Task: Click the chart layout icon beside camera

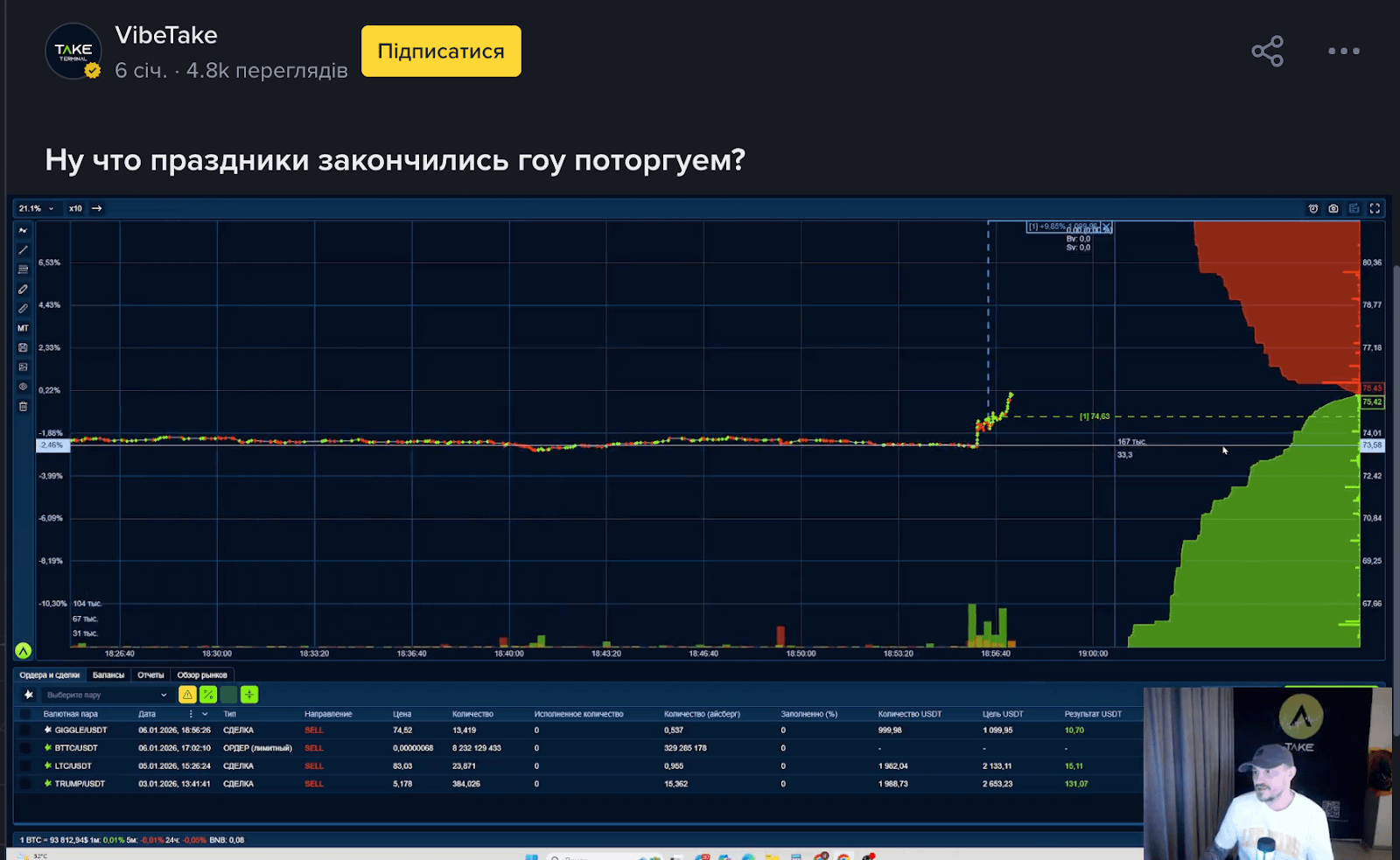Action: point(1354,208)
